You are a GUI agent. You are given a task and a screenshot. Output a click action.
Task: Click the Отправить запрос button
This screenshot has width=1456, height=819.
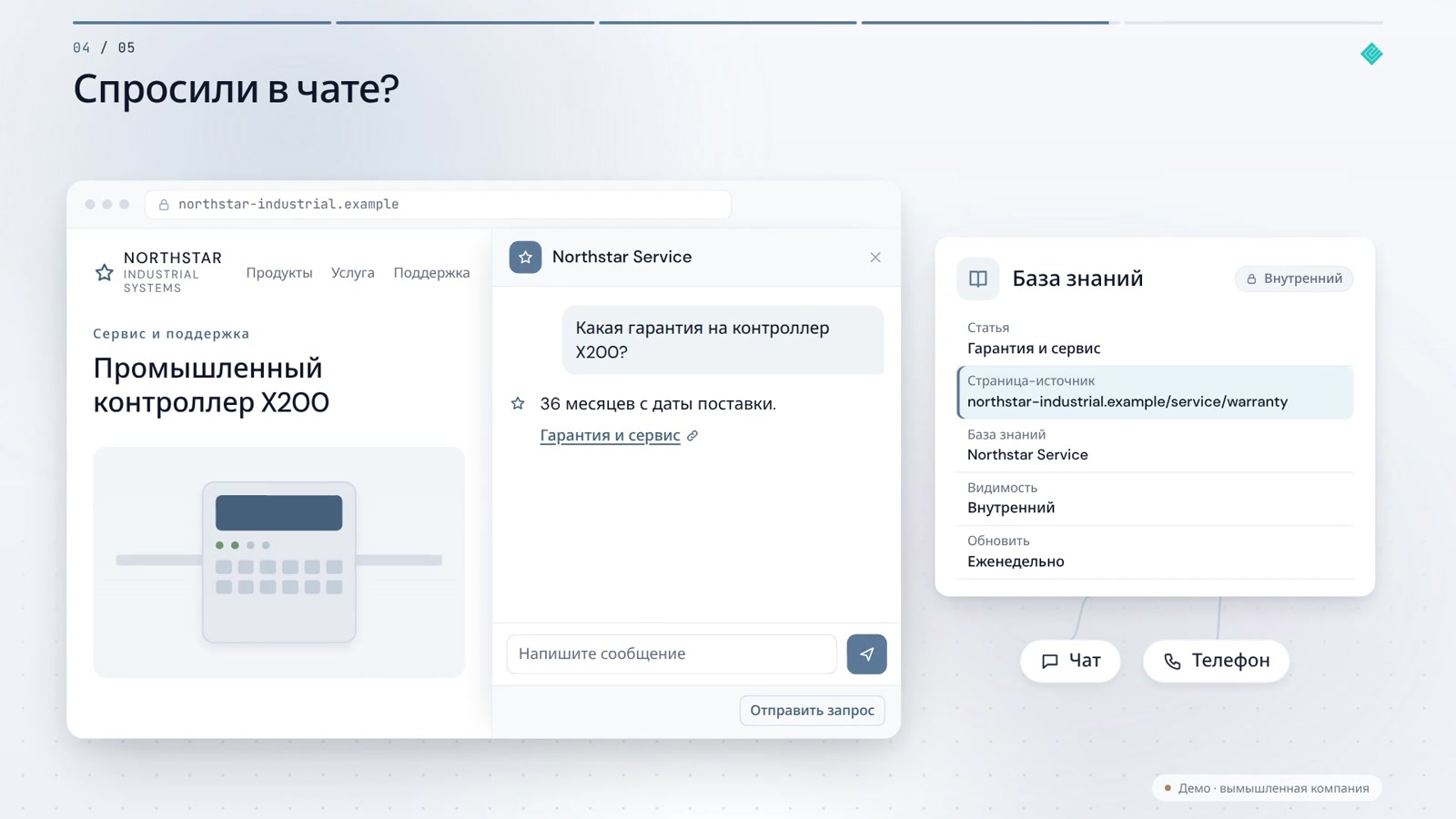(812, 711)
